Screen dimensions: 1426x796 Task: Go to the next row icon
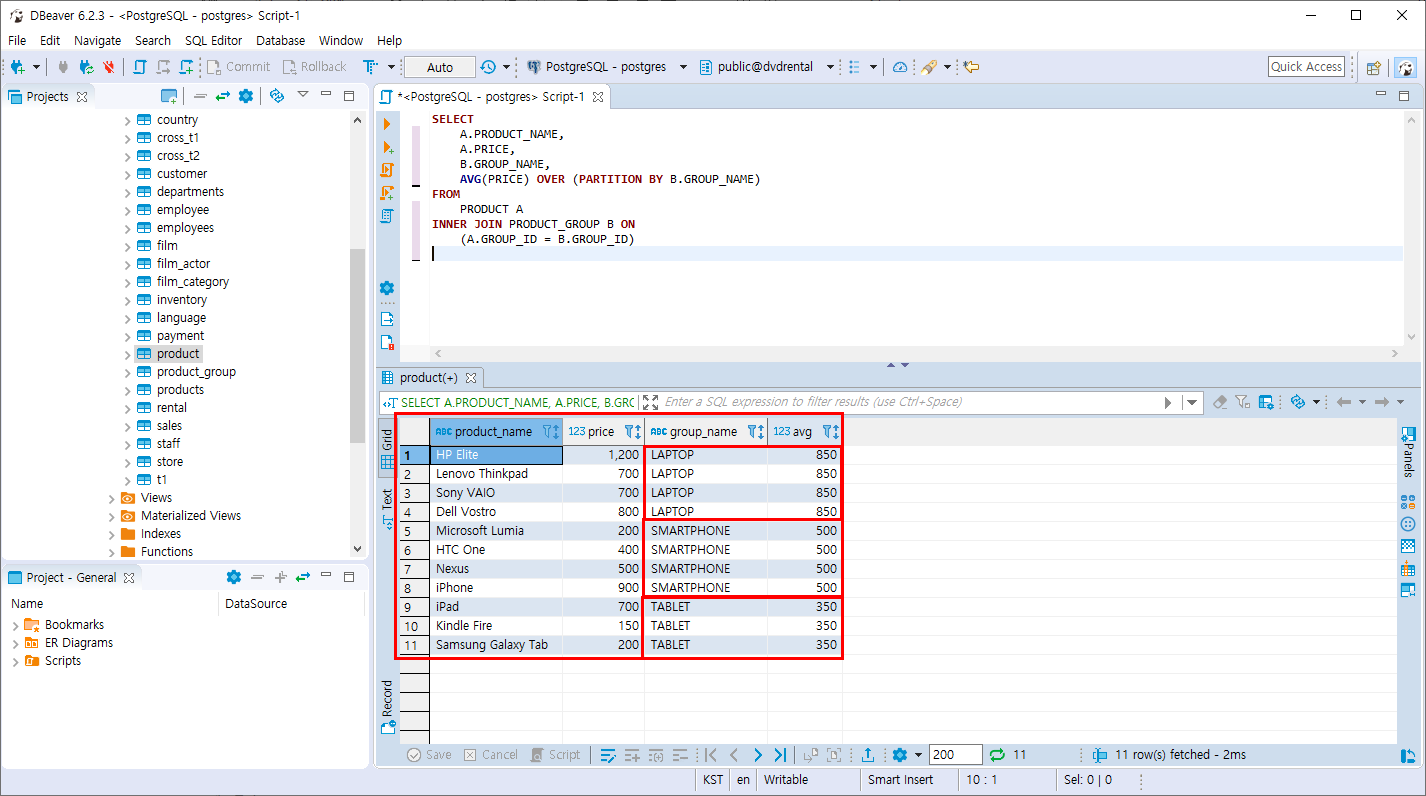tap(758, 755)
